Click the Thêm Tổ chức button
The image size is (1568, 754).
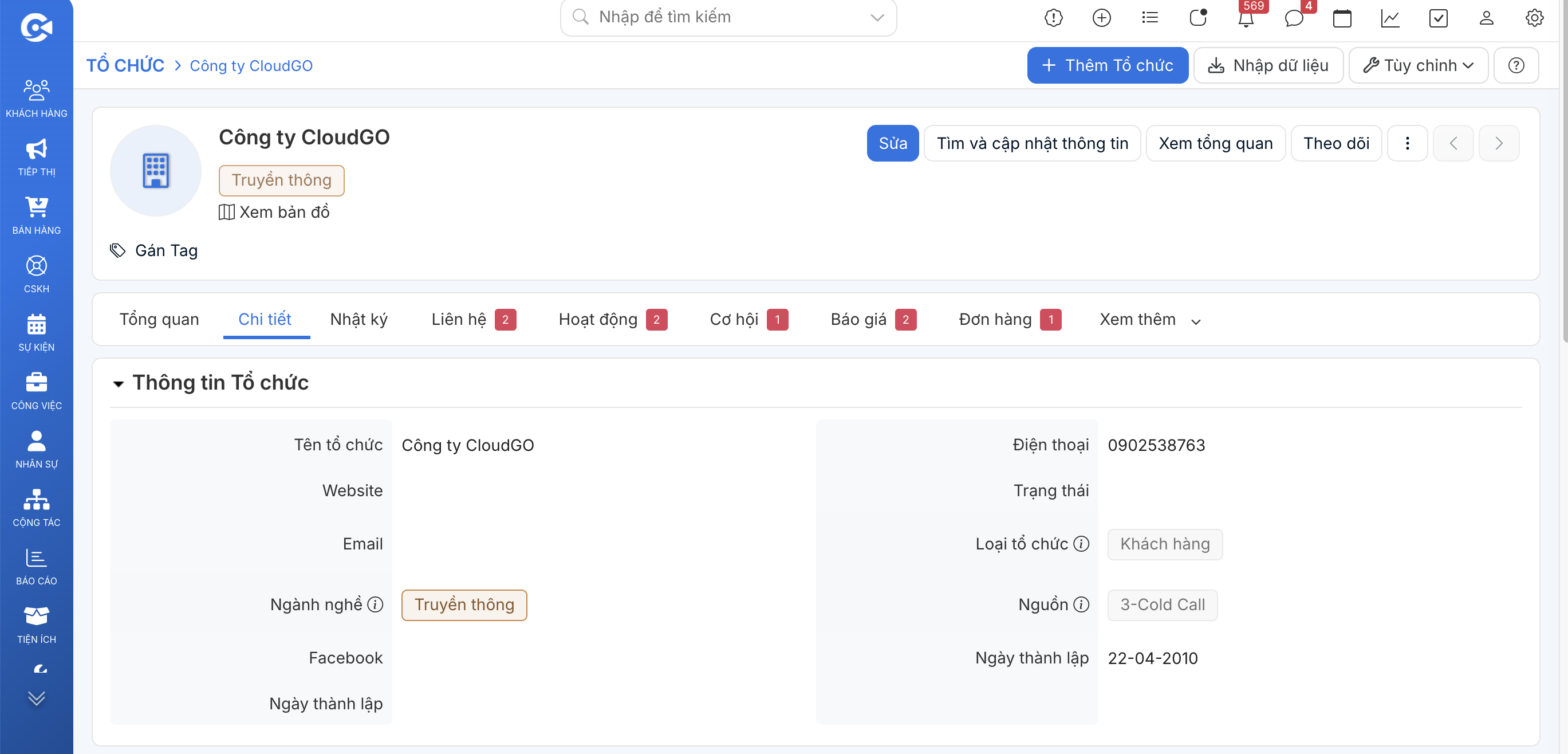1107,65
